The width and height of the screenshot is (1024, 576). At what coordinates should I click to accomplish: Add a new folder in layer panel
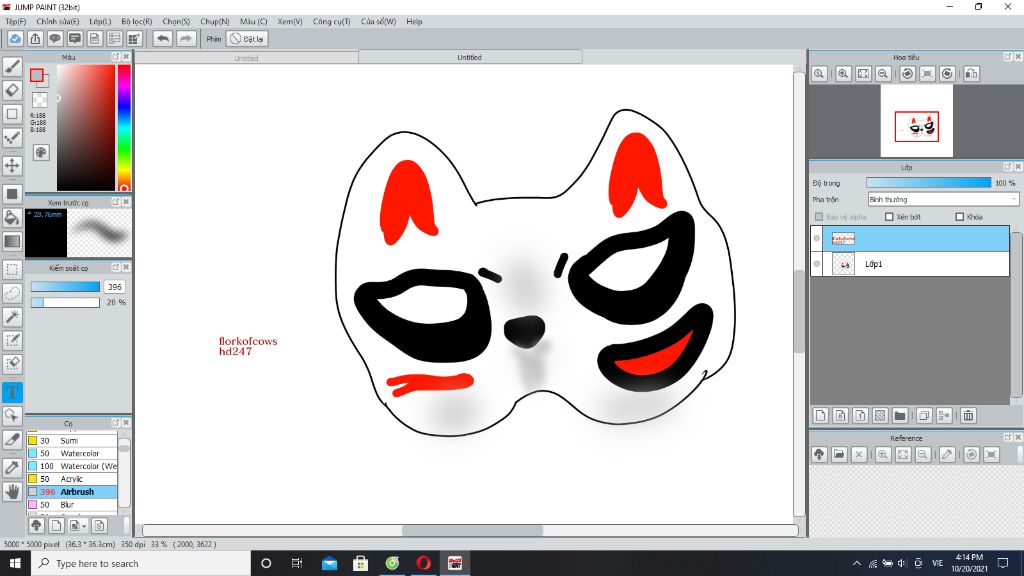pyautogui.click(x=900, y=415)
